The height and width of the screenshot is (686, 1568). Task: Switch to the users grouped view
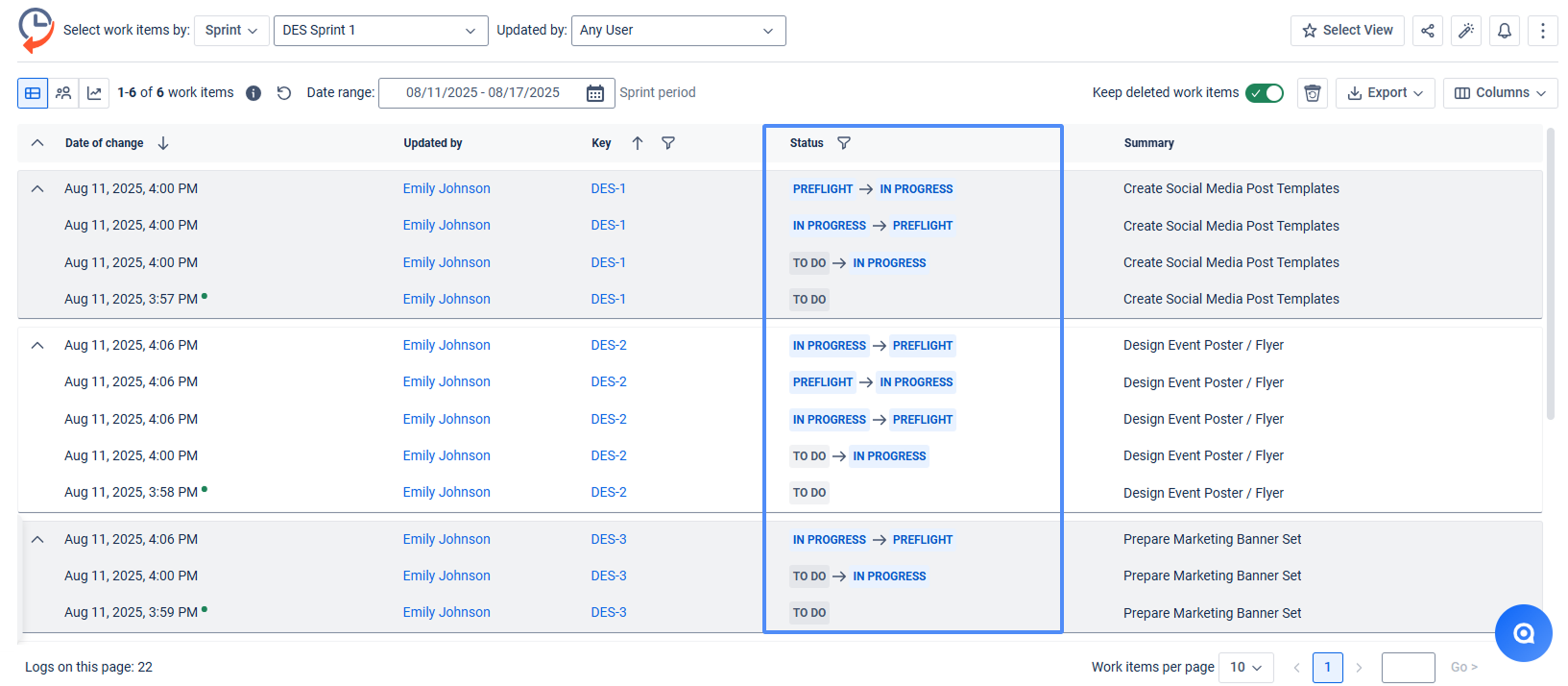(63, 93)
